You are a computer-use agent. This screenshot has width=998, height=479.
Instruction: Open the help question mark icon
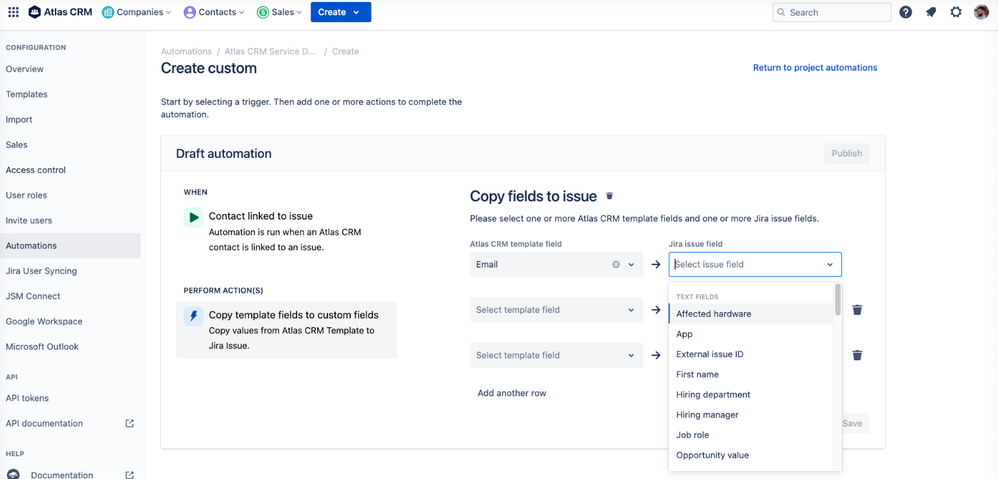tap(906, 12)
